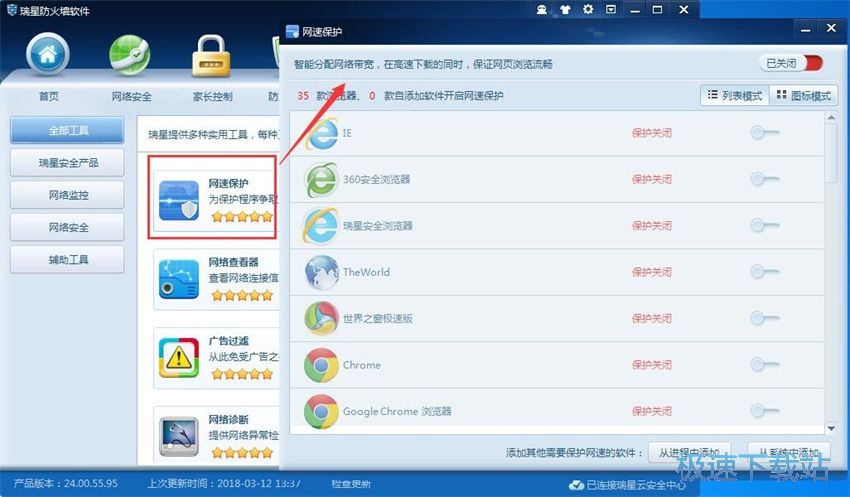Select the 辅助工具 category
The height and width of the screenshot is (497, 850).
click(x=67, y=260)
